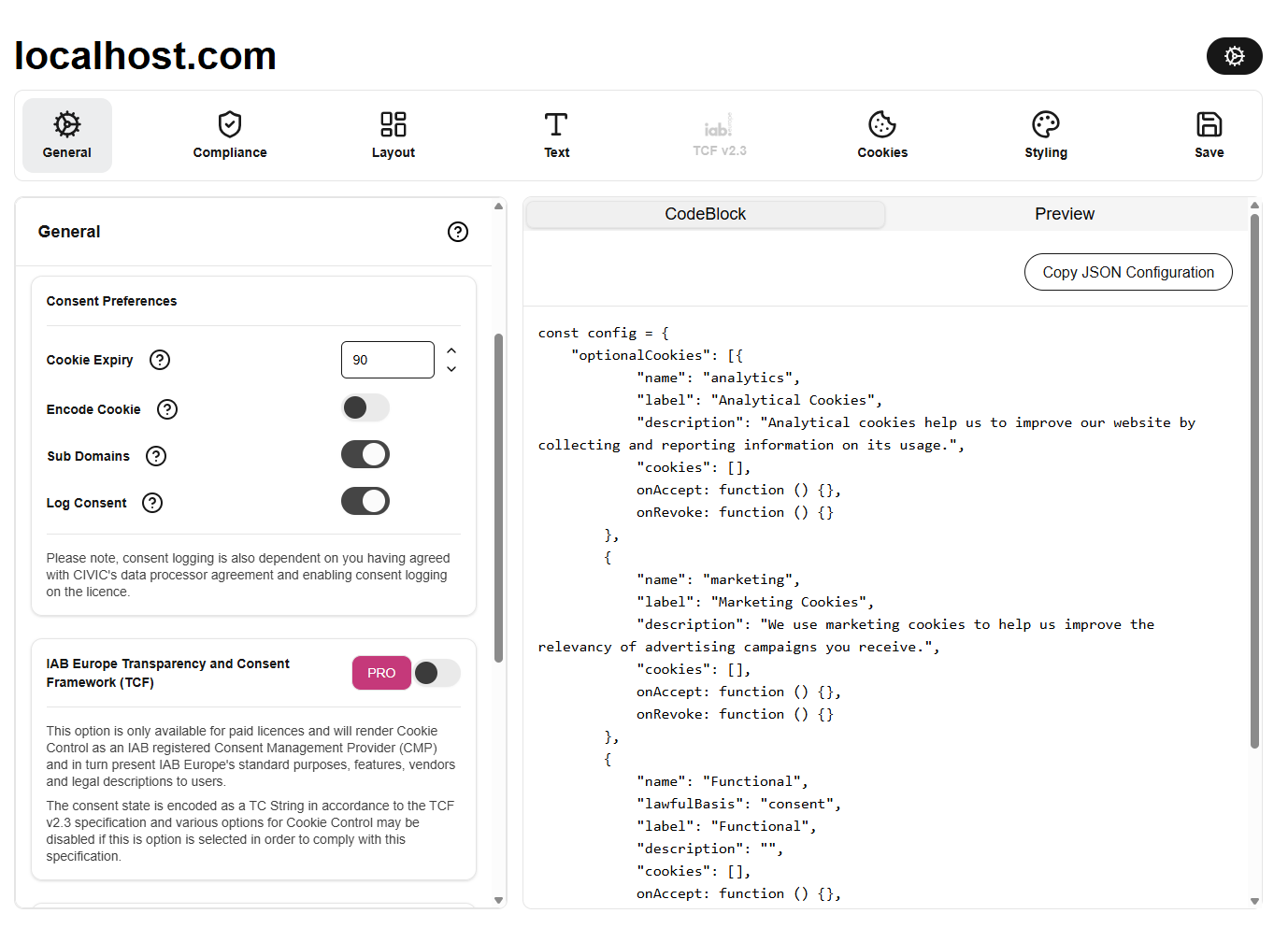The image size is (1288, 942).
Task: Switch to the Preview tab
Action: pyautogui.click(x=1064, y=214)
